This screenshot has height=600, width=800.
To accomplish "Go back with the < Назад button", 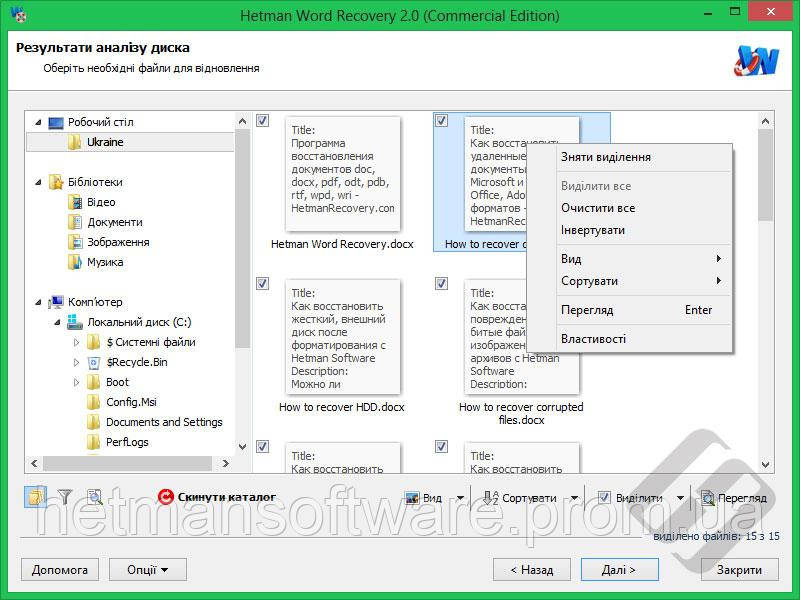I will pyautogui.click(x=532, y=569).
